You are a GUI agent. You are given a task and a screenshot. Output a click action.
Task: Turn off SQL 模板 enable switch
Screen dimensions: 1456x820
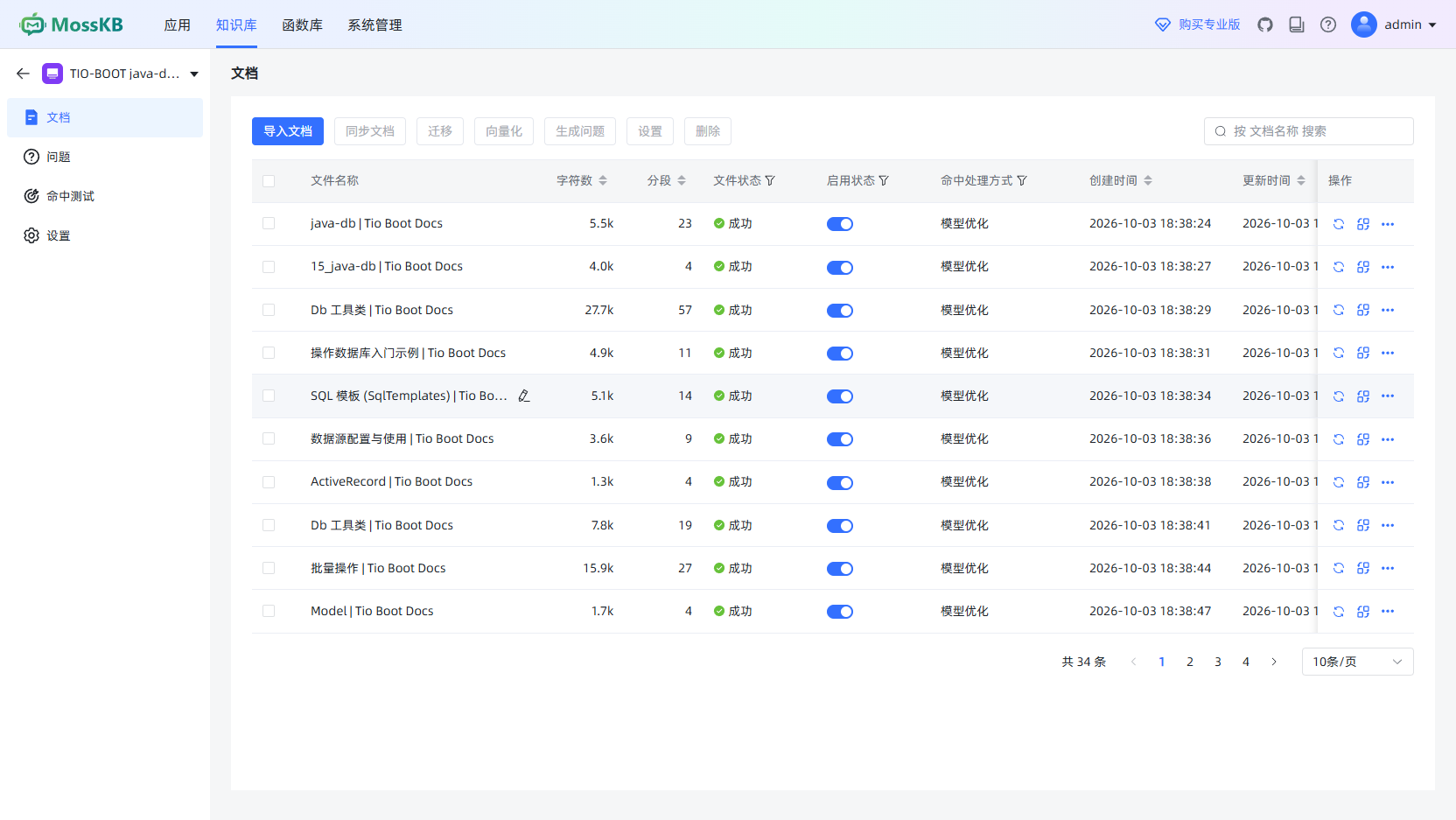point(840,396)
